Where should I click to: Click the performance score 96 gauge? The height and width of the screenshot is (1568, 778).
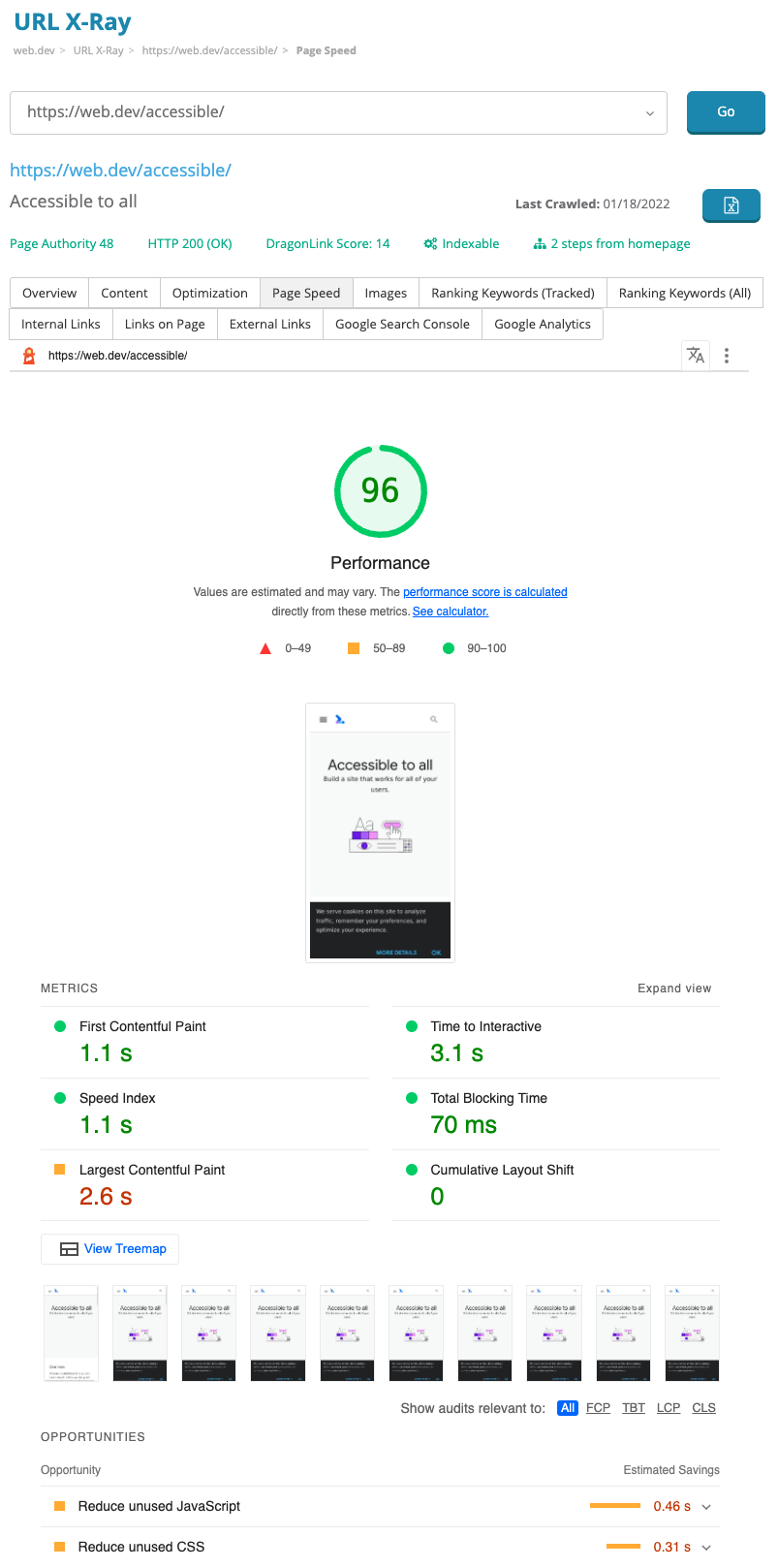380,491
